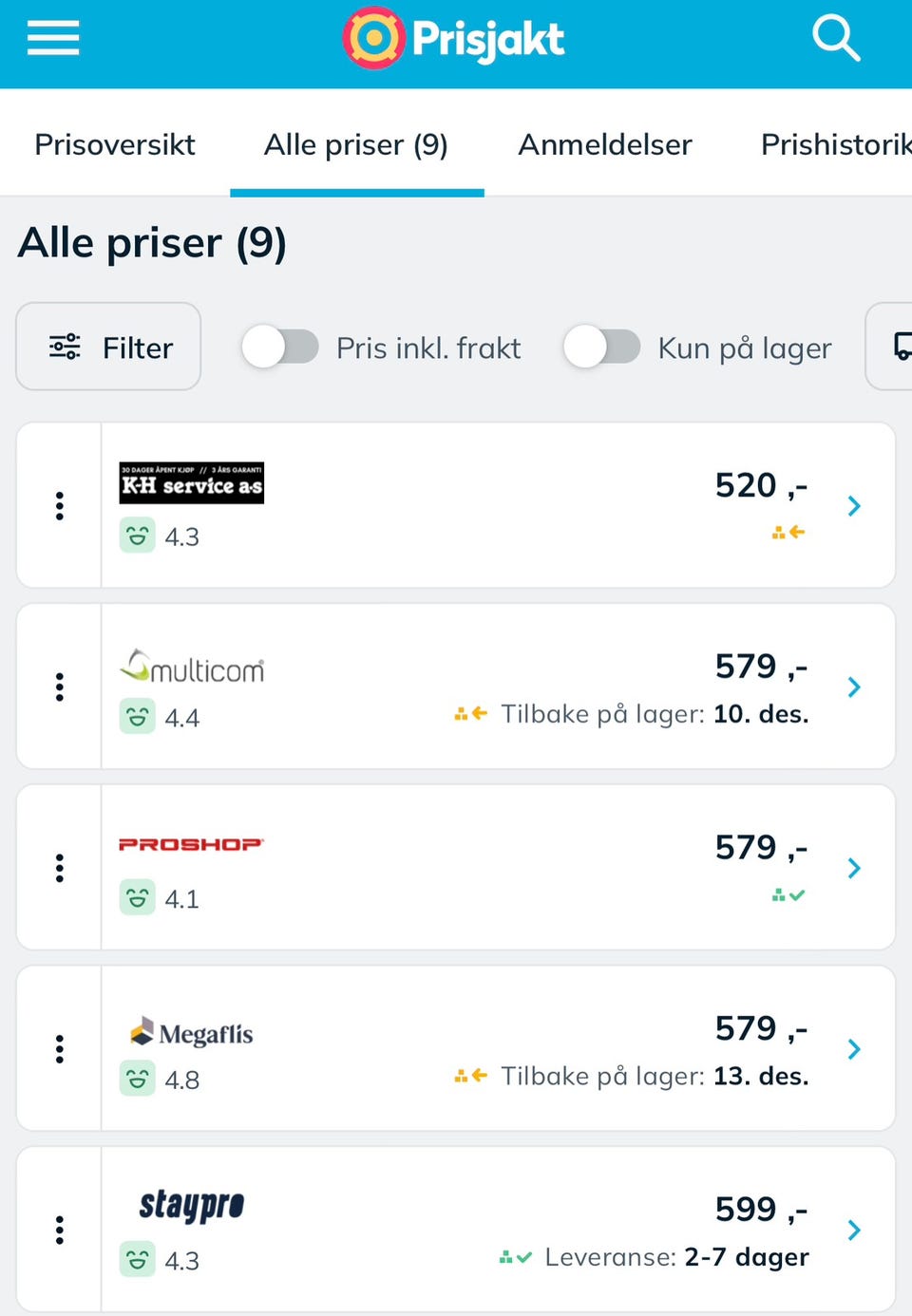The image size is (912, 1316).
Task: Switch to the Prisoversikt tab
Action: pos(115,144)
